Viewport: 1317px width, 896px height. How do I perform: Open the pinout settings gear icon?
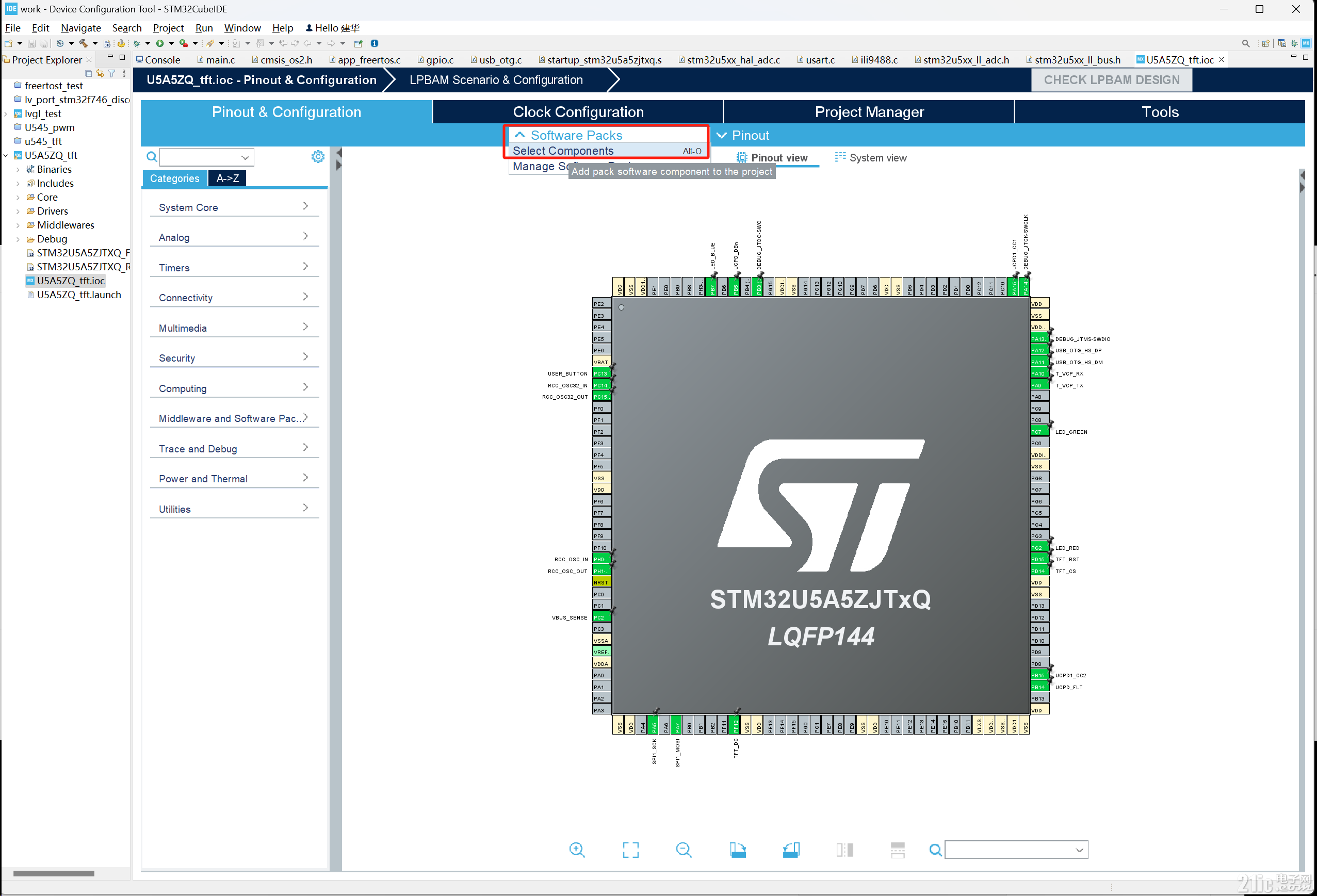(x=317, y=156)
